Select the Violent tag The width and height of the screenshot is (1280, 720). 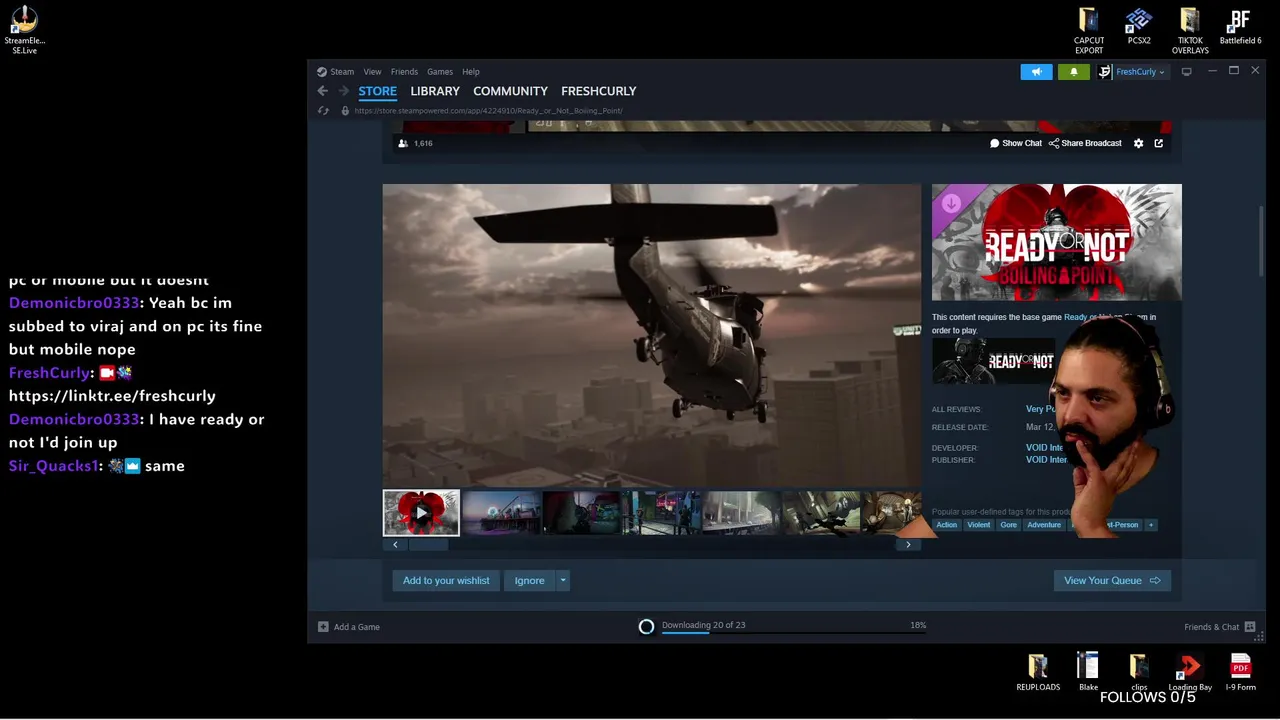[979, 525]
